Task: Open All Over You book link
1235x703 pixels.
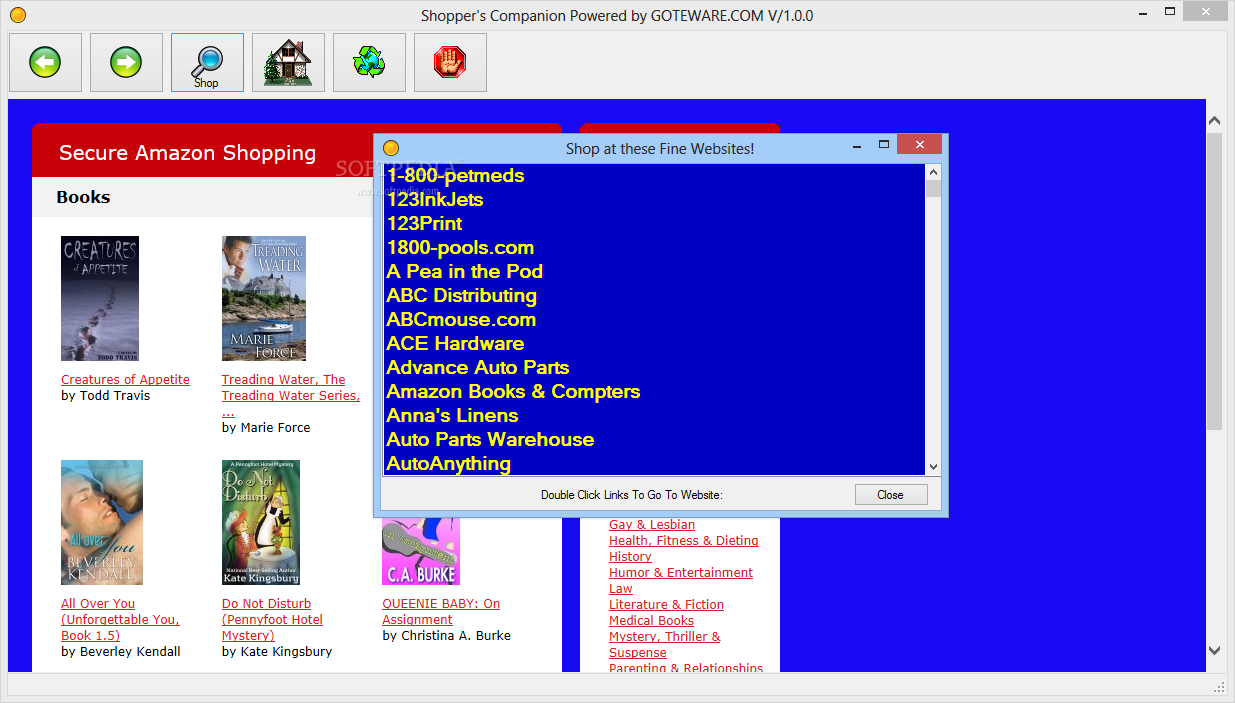Action: 120,620
